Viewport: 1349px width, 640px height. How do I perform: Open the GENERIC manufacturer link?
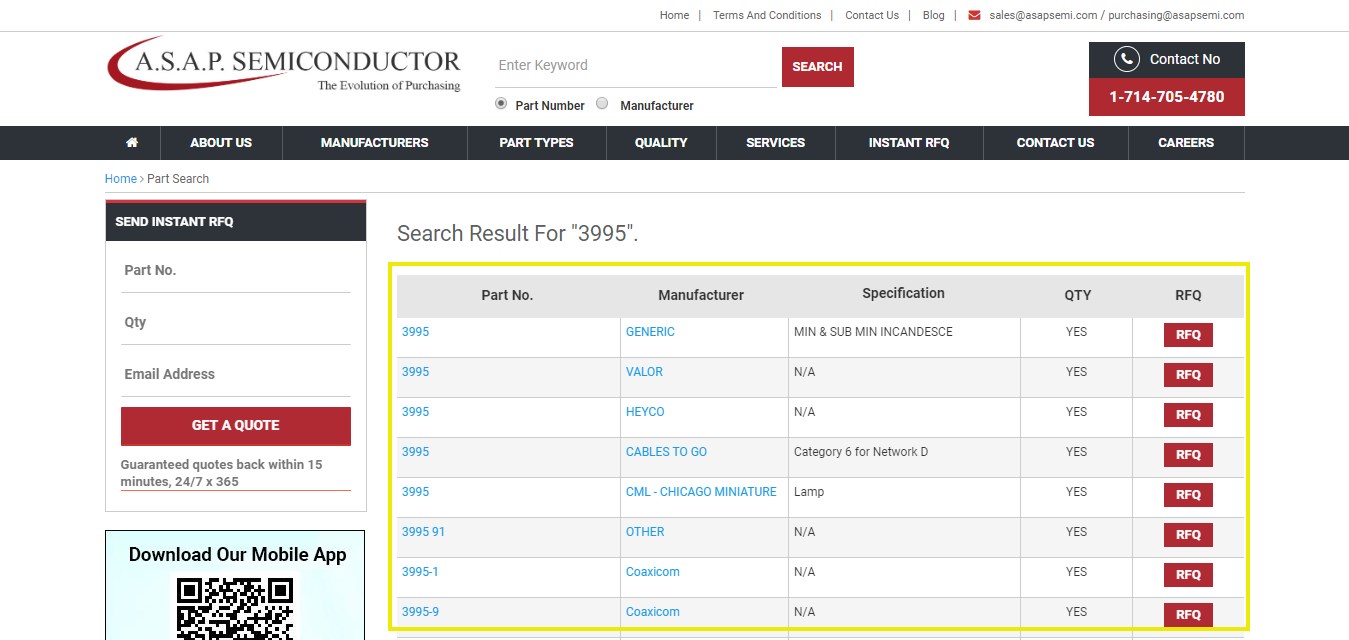click(650, 332)
